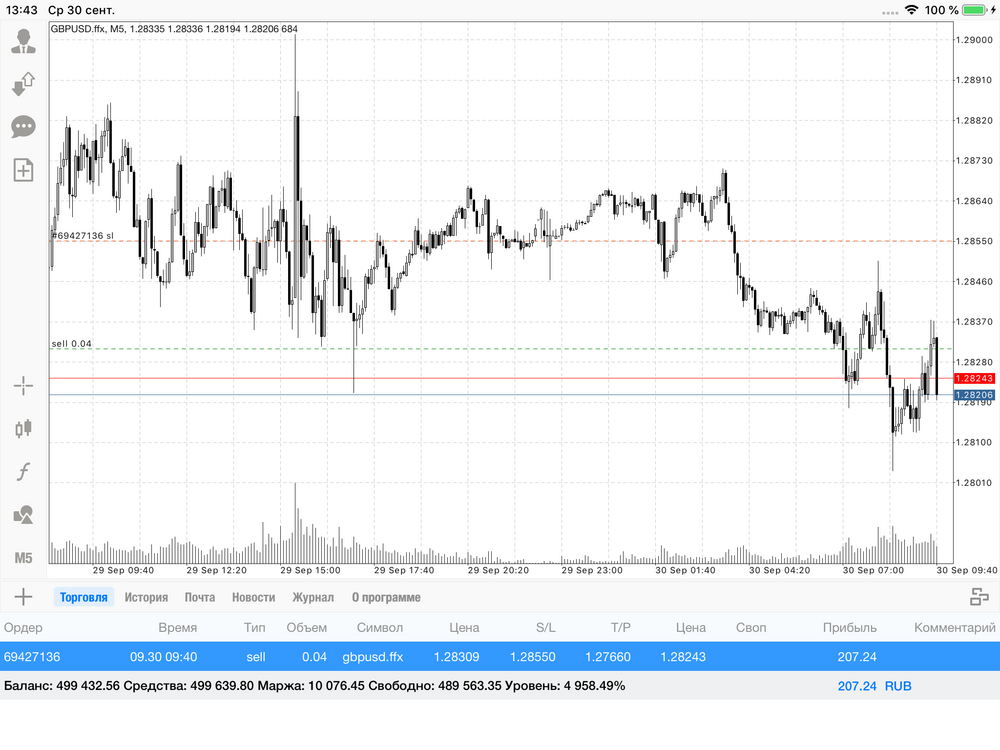Viewport: 1000px width, 750px height.
Task: Click the Символ column header
Action: (379, 628)
